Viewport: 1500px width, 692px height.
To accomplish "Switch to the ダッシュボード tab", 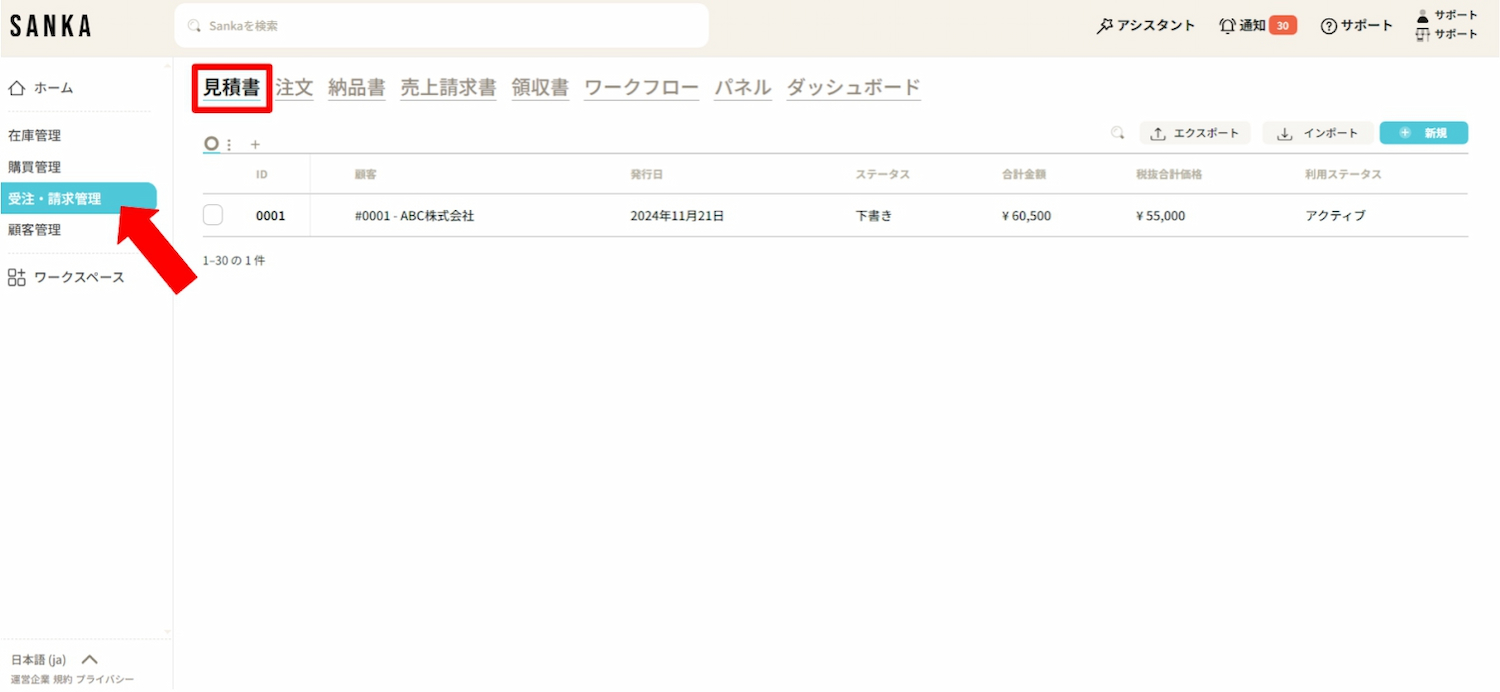I will click(x=853, y=88).
